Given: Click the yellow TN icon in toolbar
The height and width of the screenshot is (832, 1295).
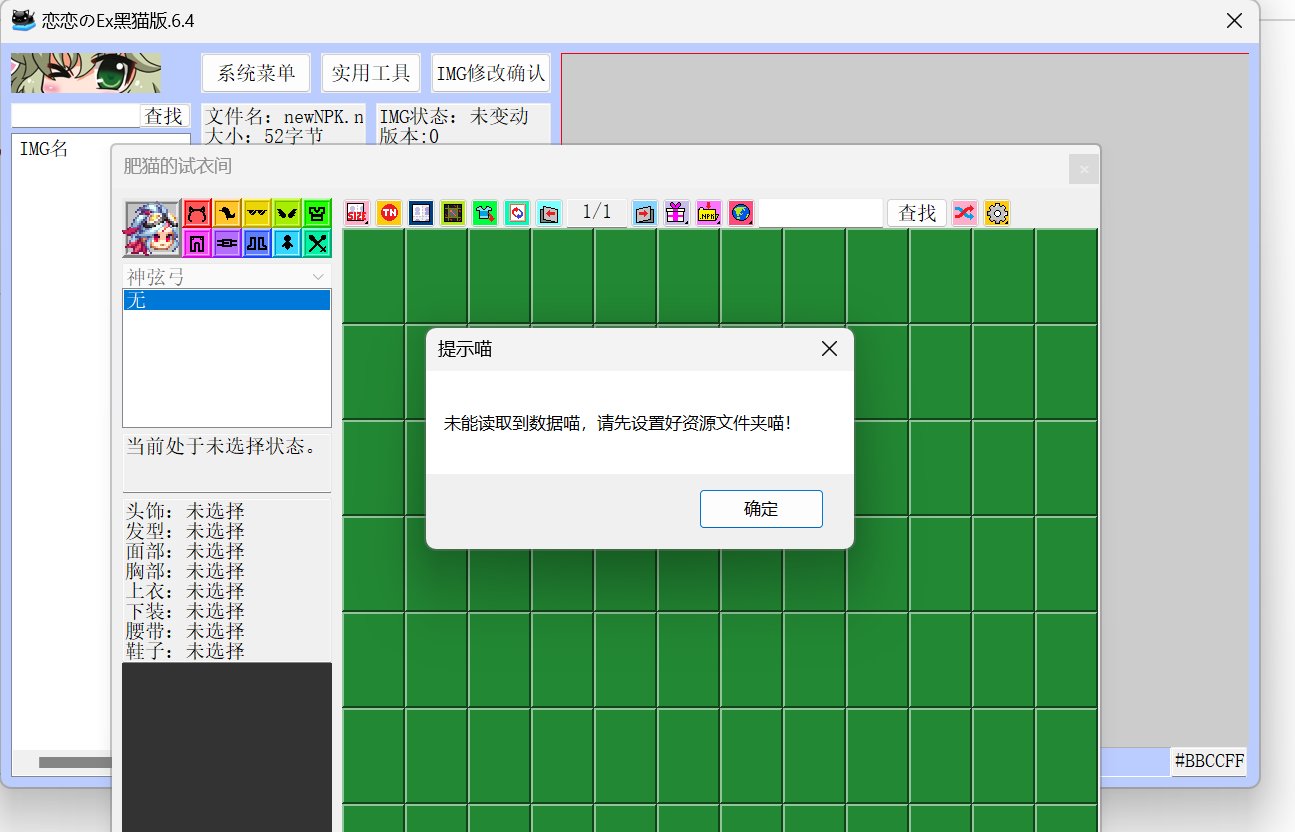Looking at the screenshot, I should tap(389, 213).
